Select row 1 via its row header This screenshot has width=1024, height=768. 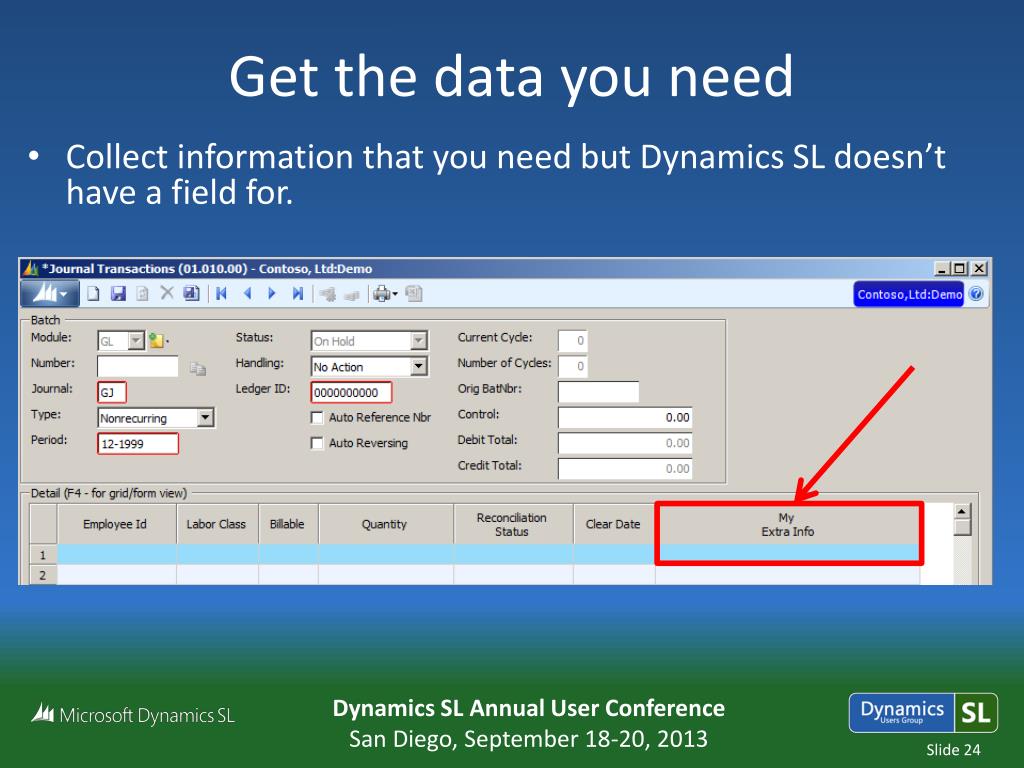tap(44, 555)
